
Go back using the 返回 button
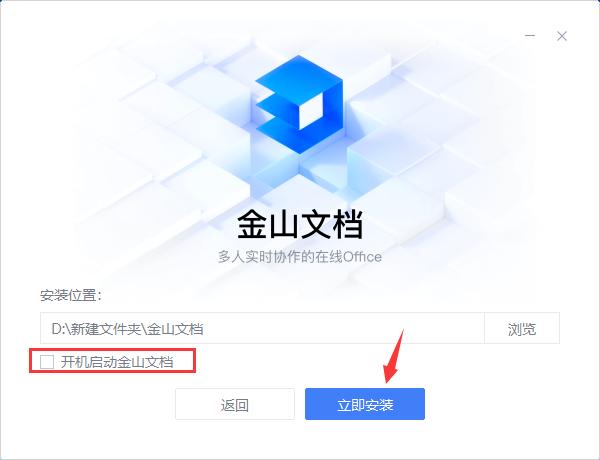point(235,404)
